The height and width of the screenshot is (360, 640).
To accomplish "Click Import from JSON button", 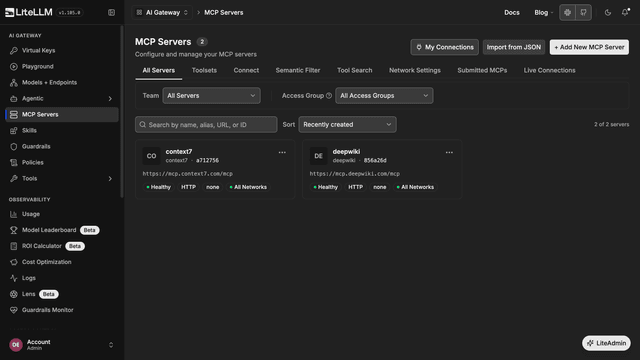I will click(513, 47).
